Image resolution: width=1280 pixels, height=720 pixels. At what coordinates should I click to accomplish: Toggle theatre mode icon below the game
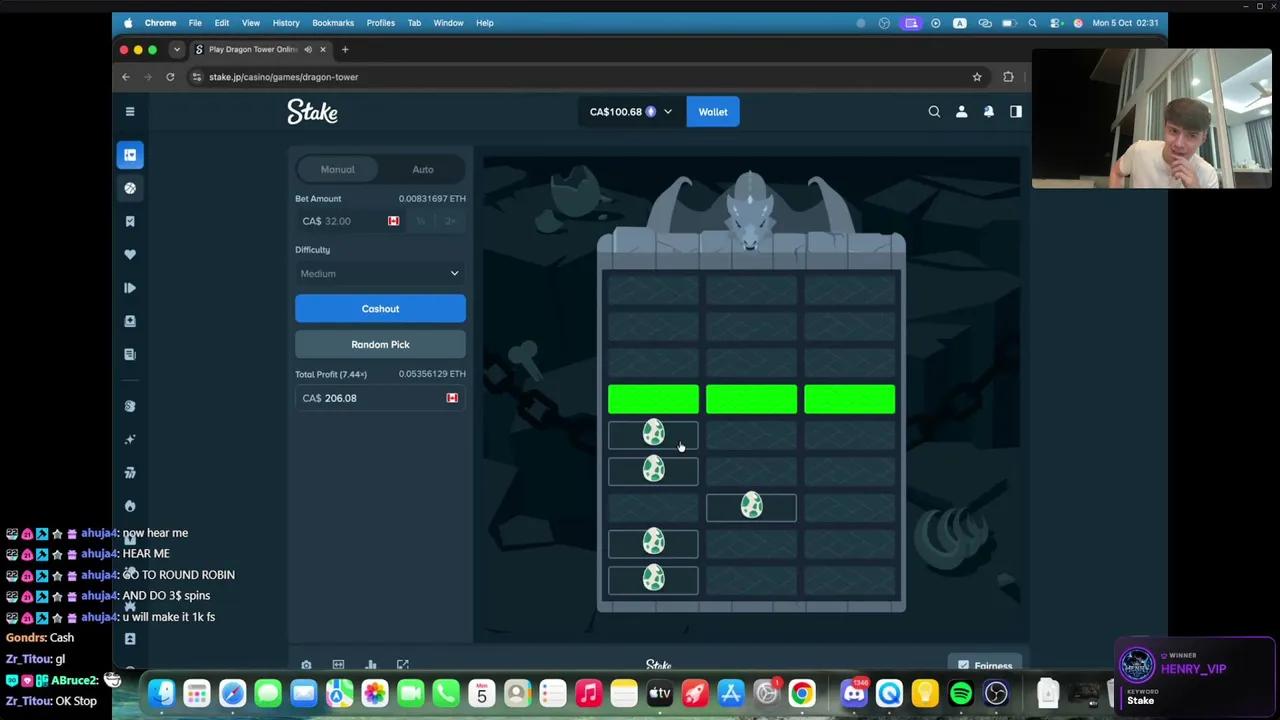[338, 665]
